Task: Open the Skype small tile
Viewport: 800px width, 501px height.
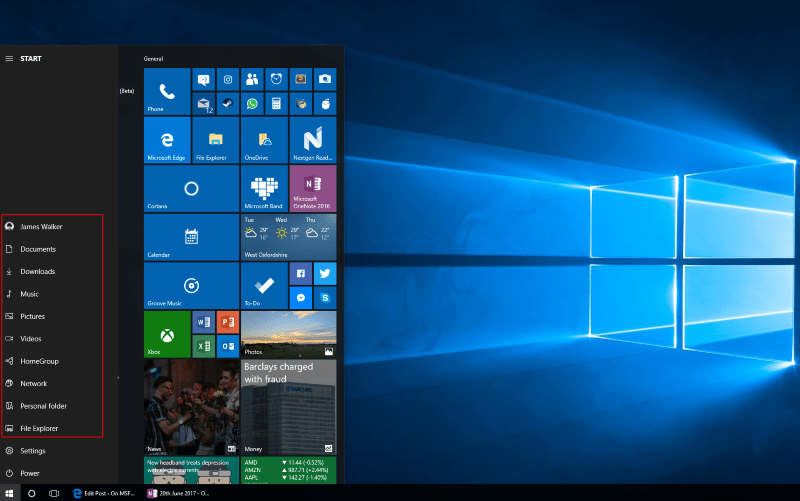Action: click(x=325, y=298)
